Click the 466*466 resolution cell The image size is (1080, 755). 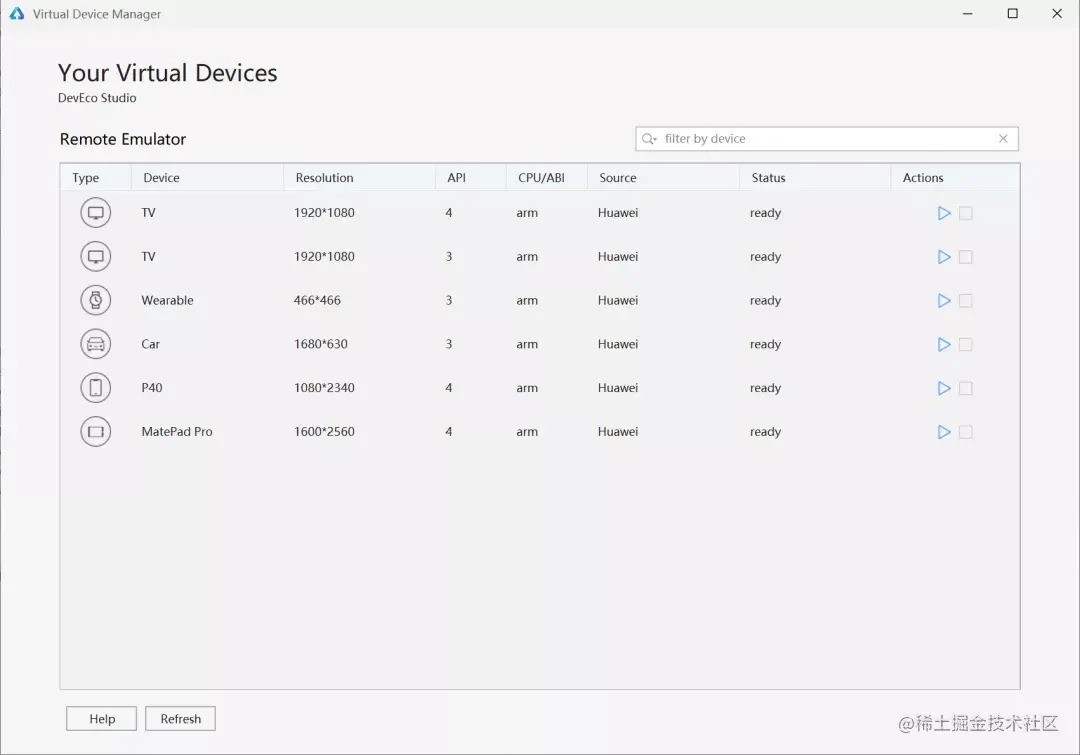317,300
